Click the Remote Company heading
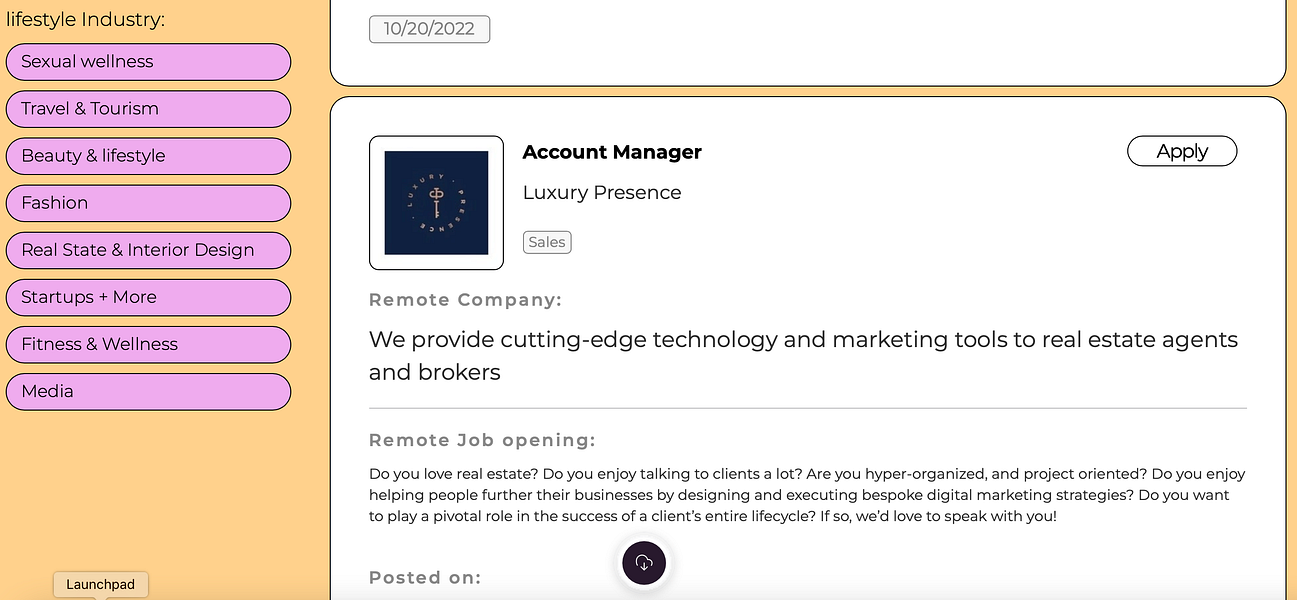The height and width of the screenshot is (600, 1297). click(465, 300)
